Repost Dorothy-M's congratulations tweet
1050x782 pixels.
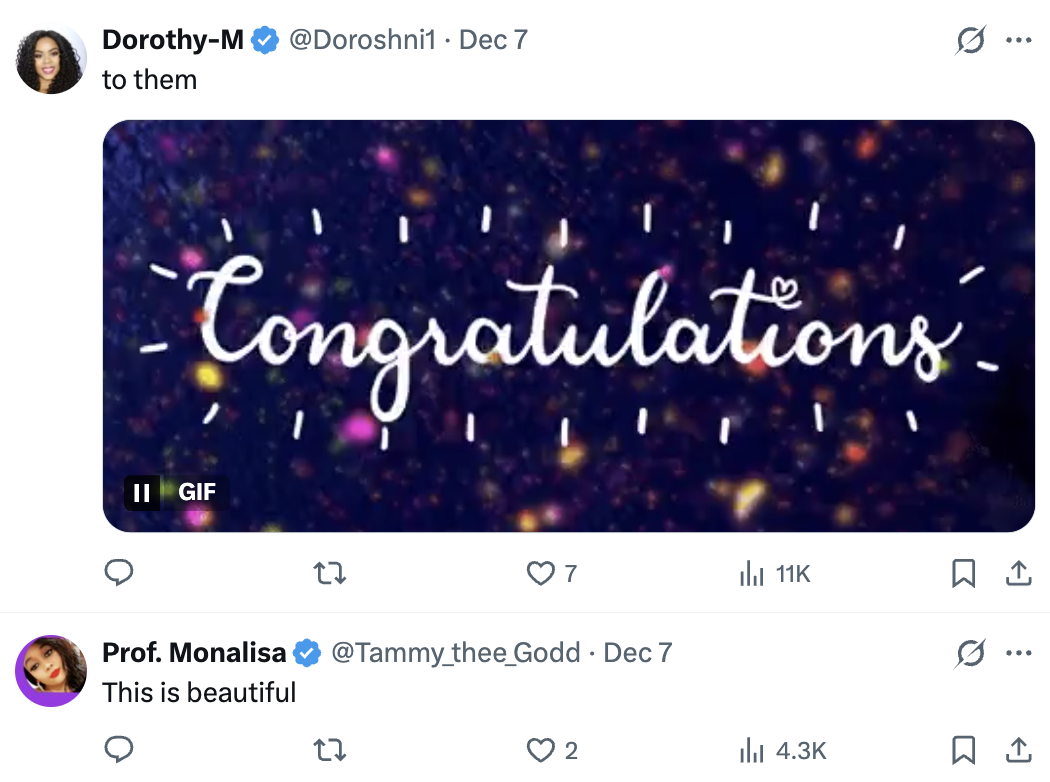pos(329,573)
